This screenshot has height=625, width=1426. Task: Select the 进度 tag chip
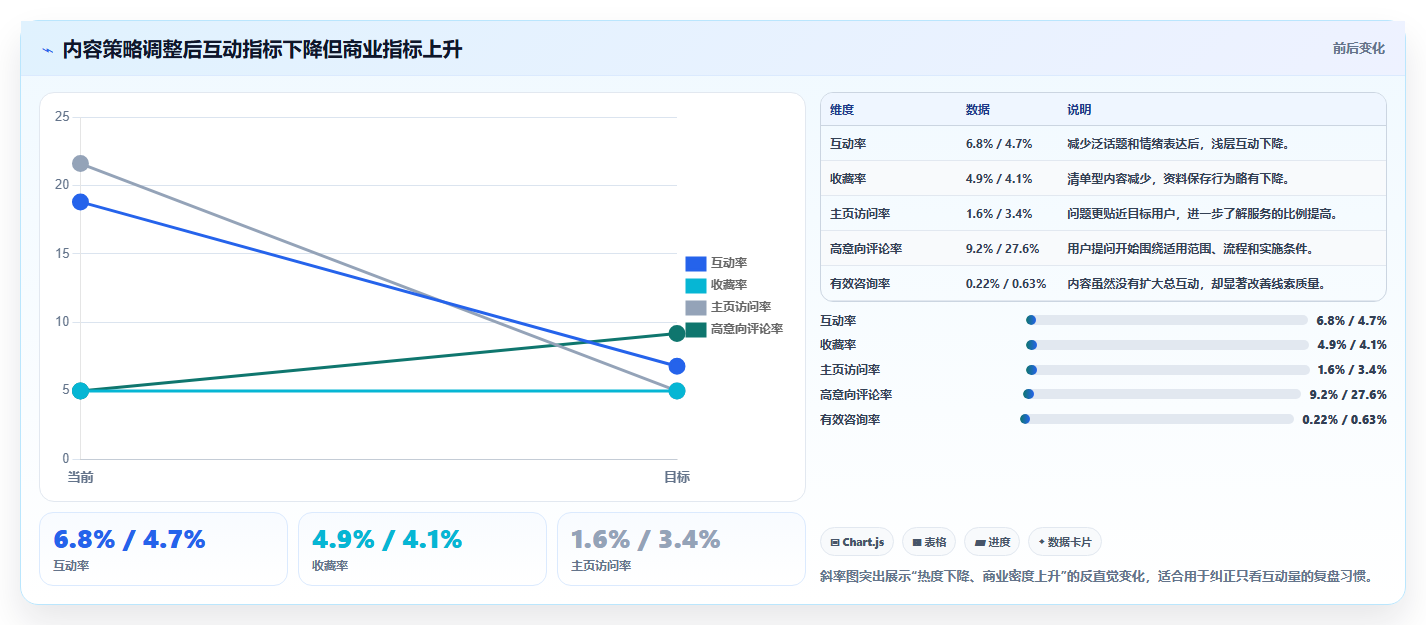992,542
